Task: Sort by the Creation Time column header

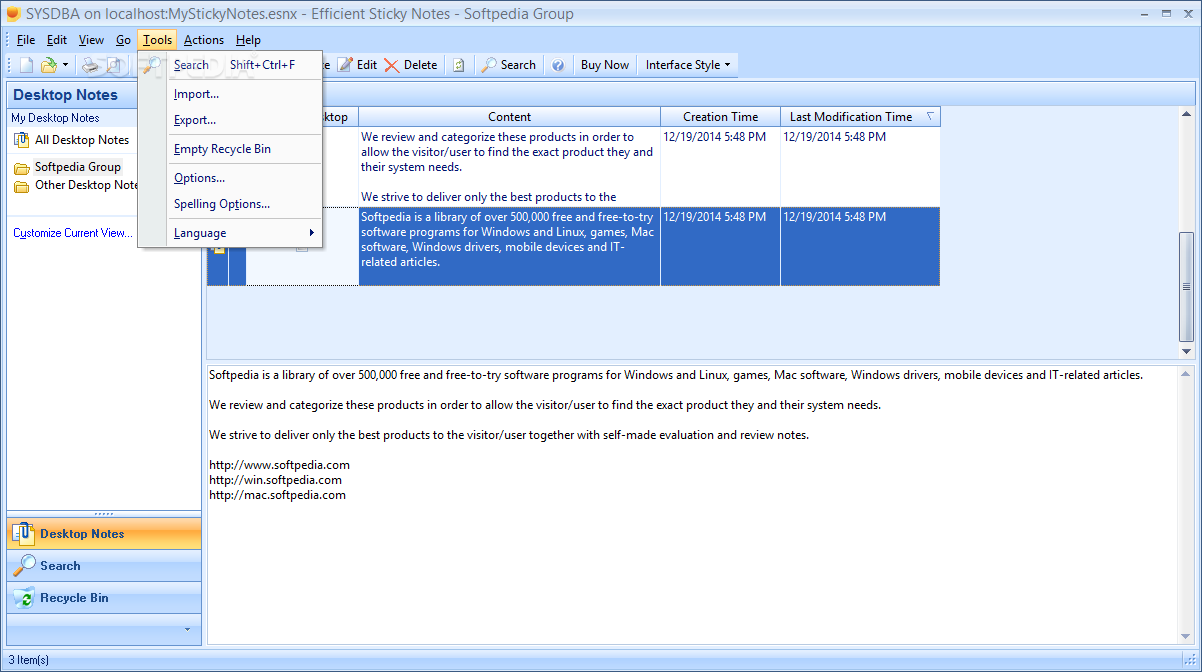Action: tap(720, 117)
